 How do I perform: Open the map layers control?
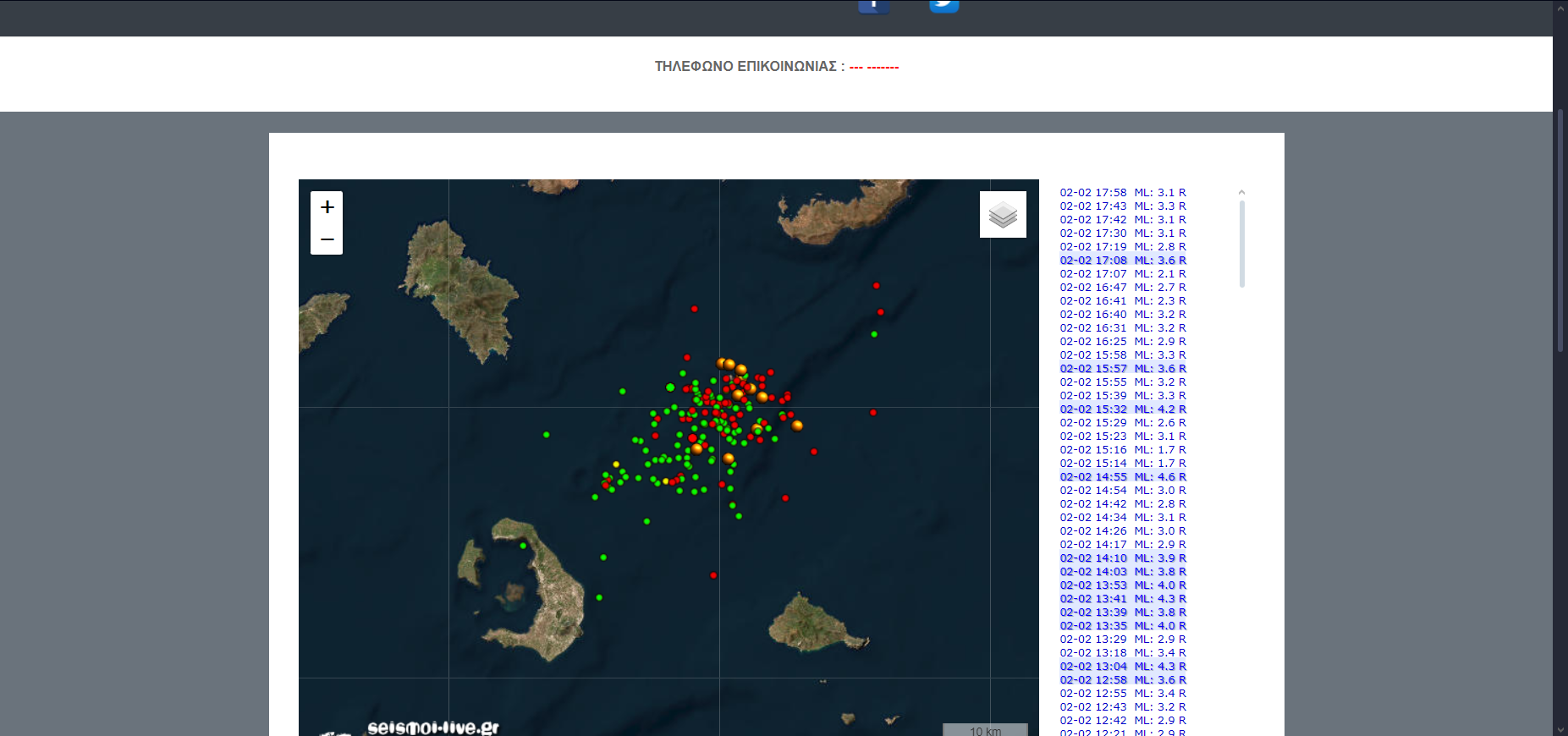click(x=1003, y=214)
